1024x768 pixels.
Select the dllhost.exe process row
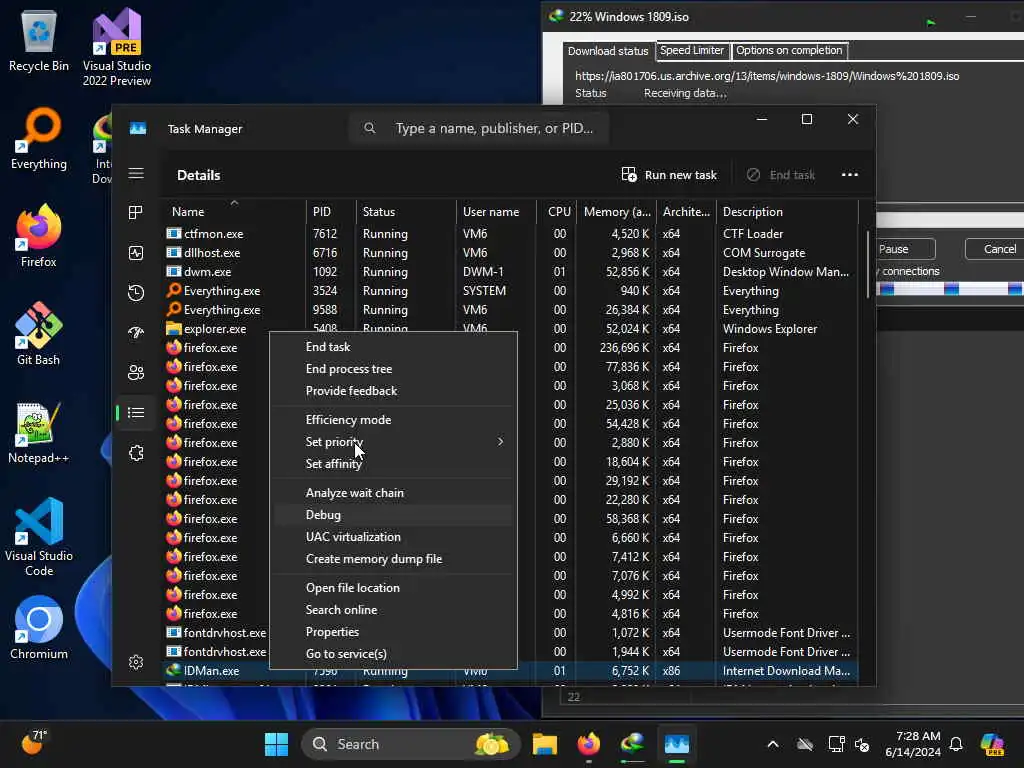coord(511,253)
